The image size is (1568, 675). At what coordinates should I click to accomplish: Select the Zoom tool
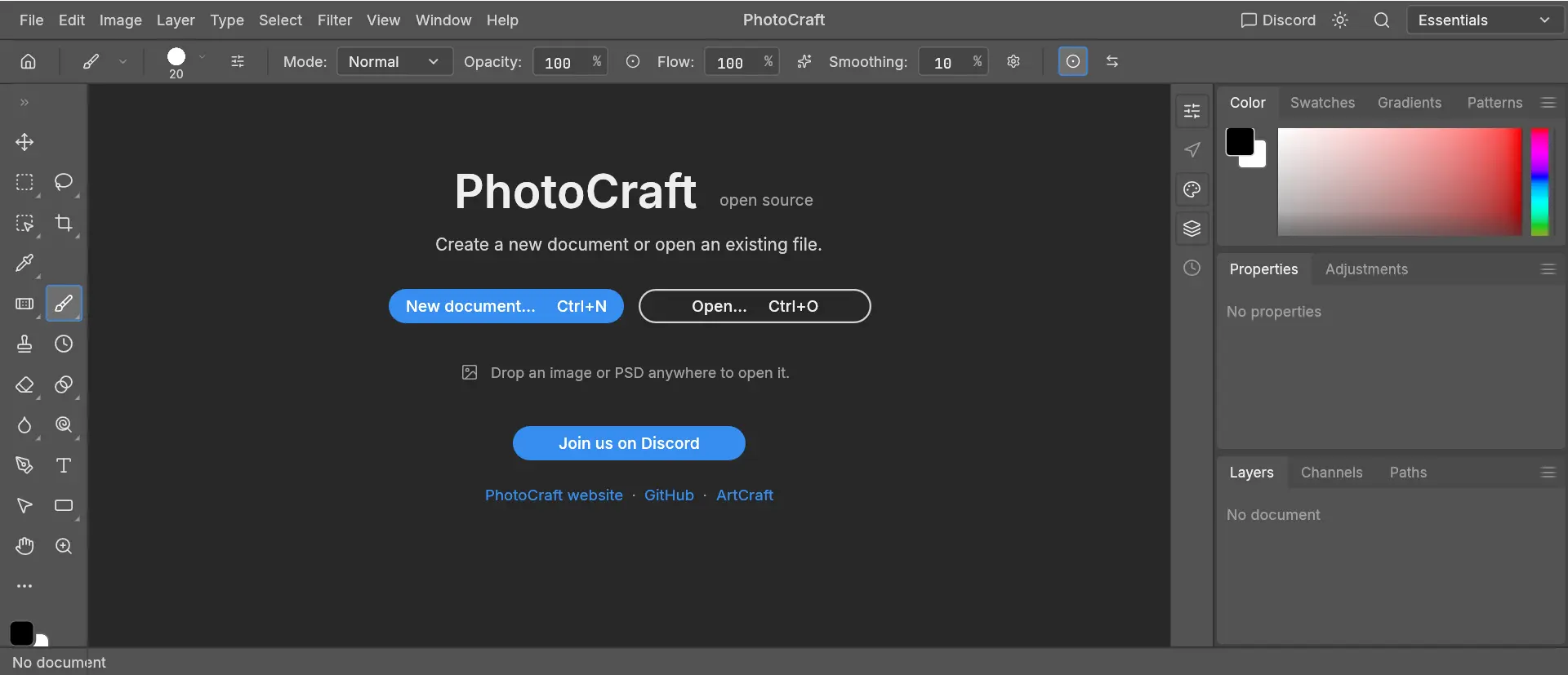(x=64, y=546)
